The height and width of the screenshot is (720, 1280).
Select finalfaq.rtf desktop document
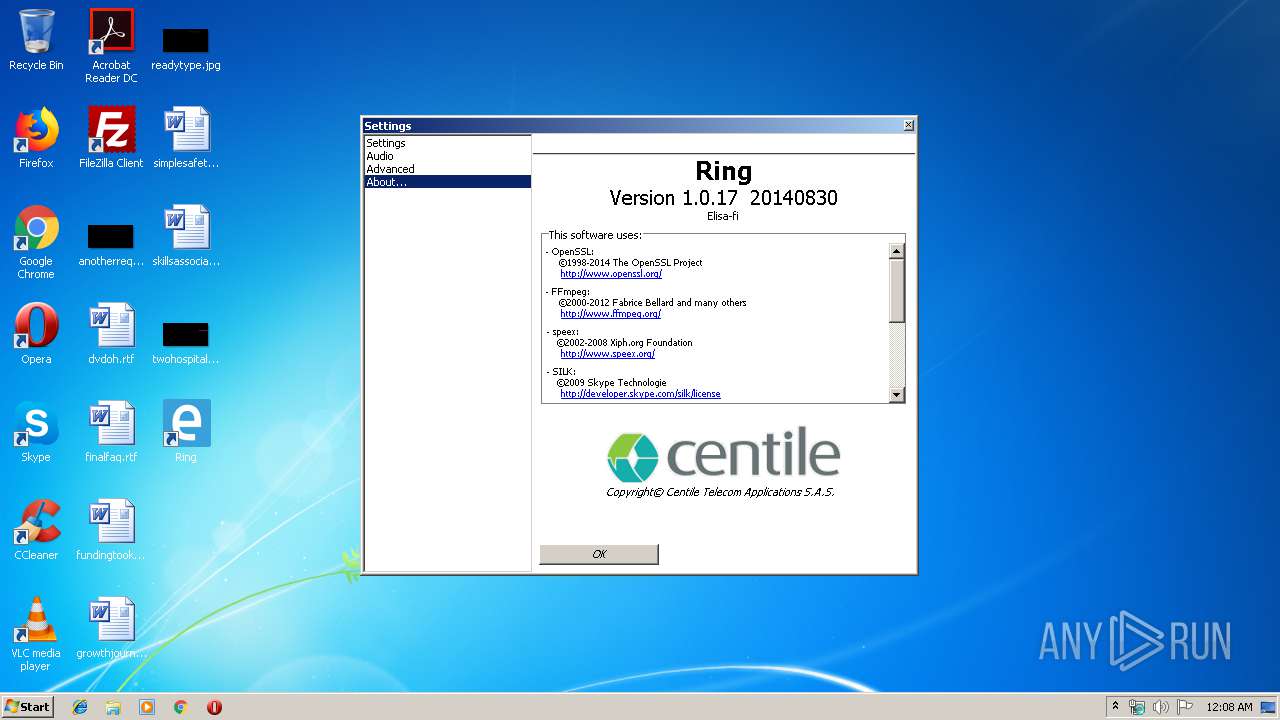pos(111,432)
